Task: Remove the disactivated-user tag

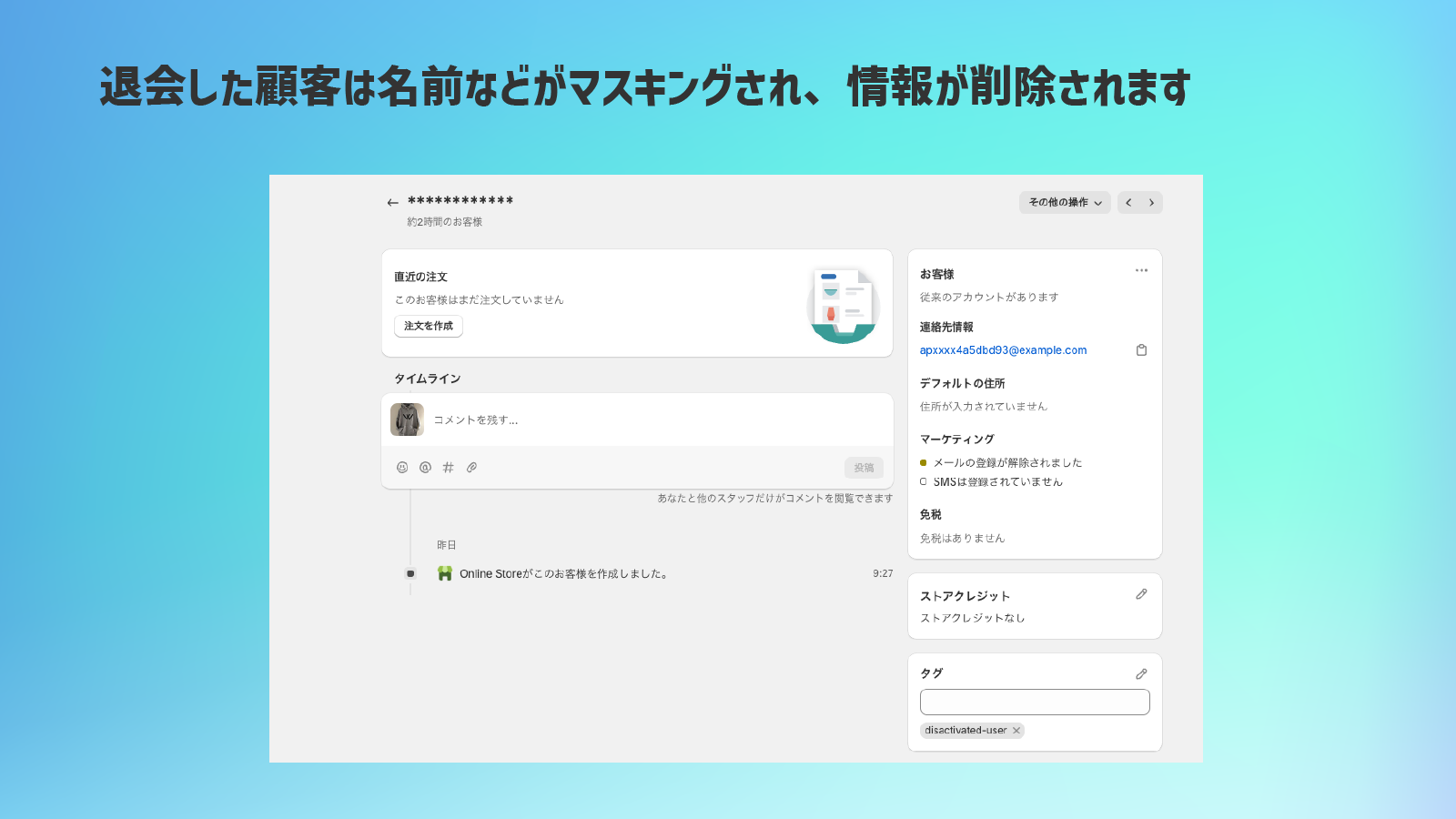Action: (1016, 731)
